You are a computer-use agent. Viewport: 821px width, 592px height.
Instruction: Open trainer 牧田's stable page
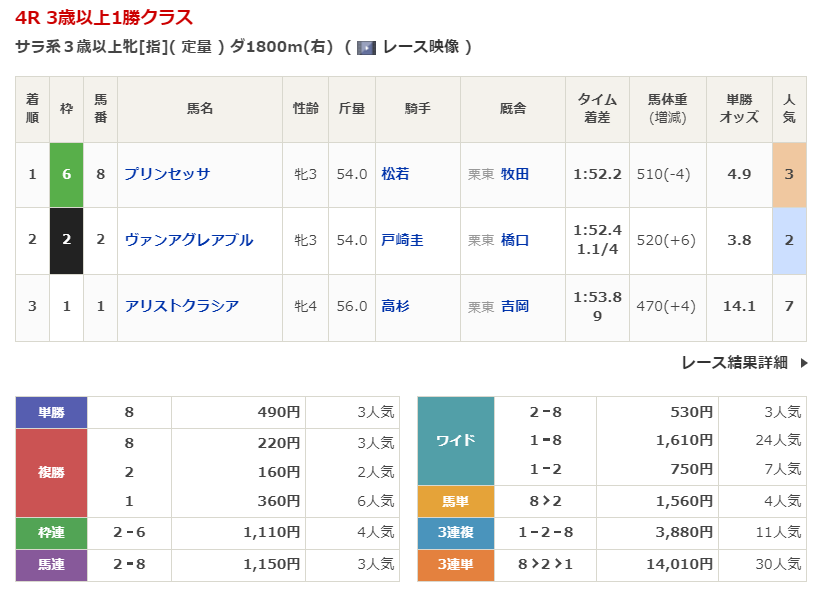point(515,174)
